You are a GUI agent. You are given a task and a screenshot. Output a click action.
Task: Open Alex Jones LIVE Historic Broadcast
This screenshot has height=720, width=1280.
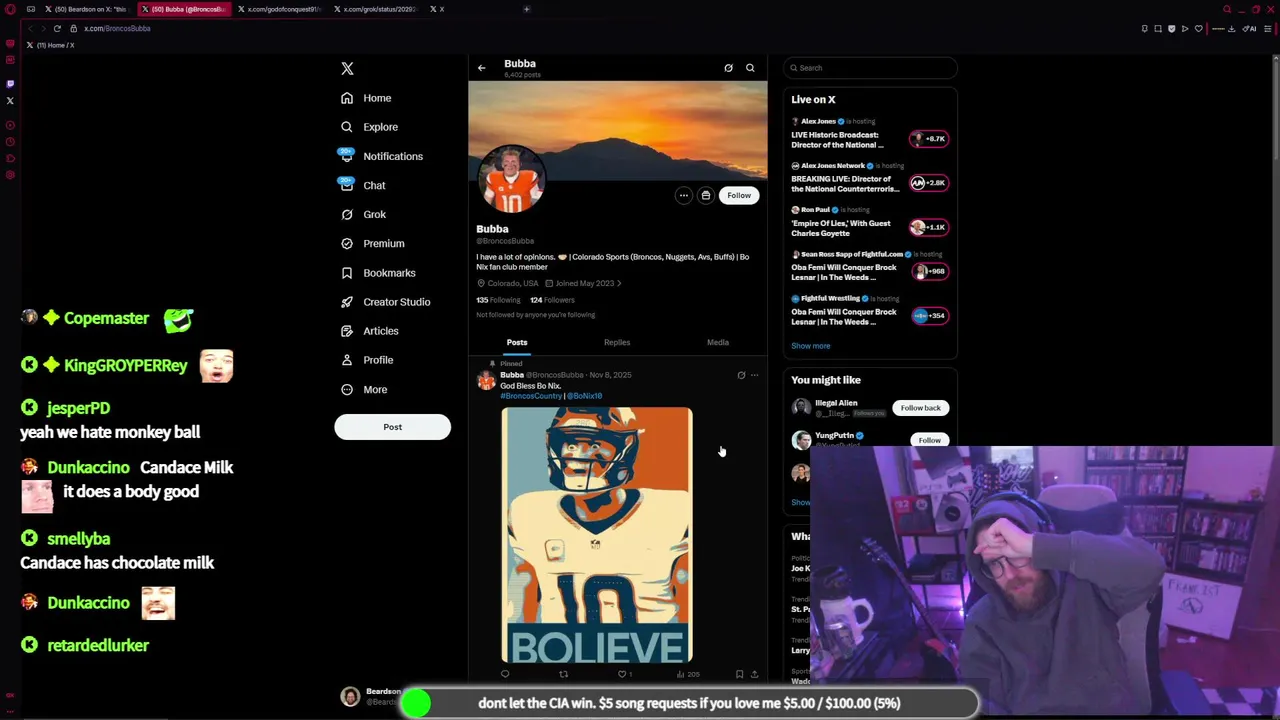pyautogui.click(x=870, y=133)
